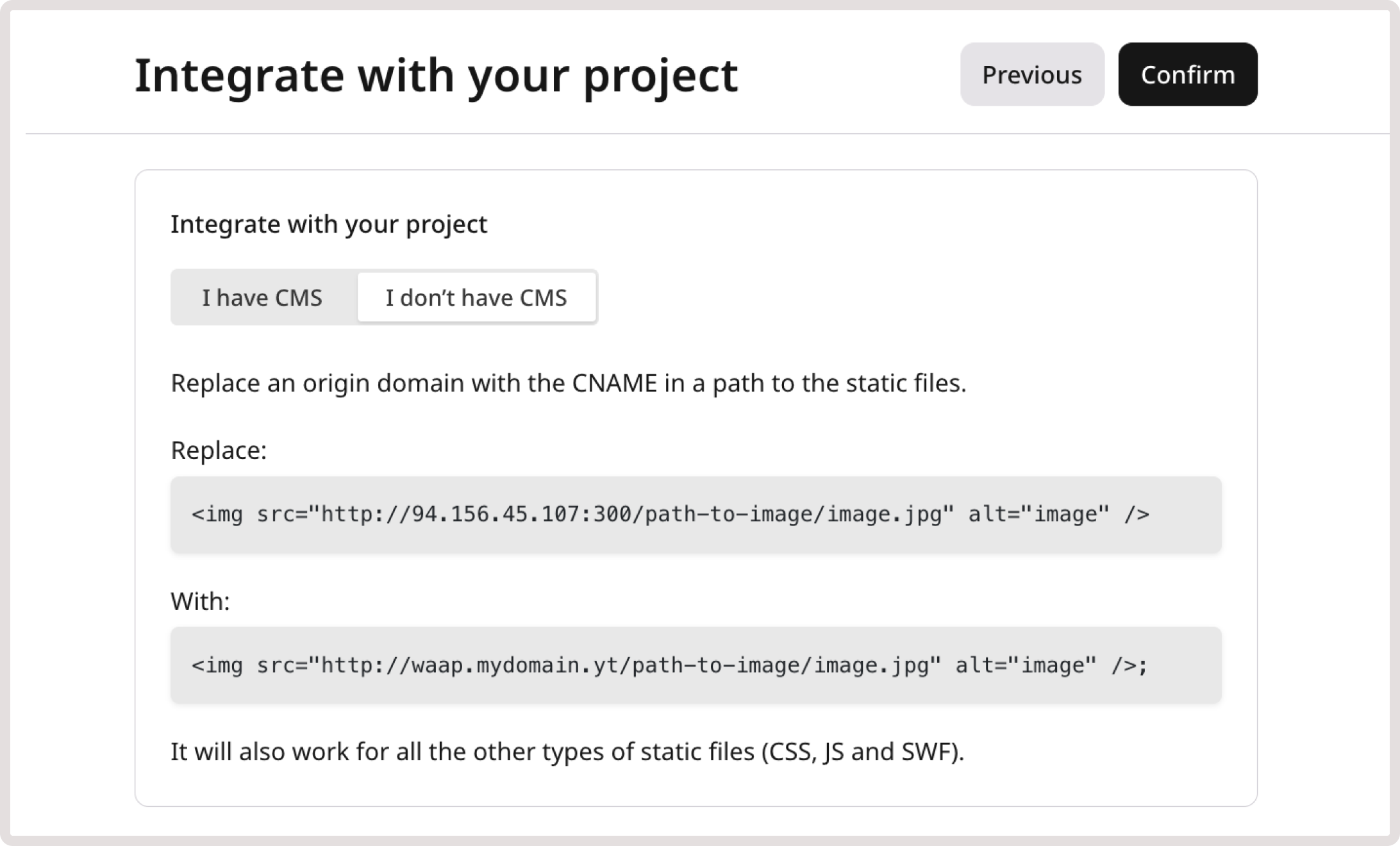Click the Confirm button
Viewport: 1400px width, 846px height.
pos(1187,74)
